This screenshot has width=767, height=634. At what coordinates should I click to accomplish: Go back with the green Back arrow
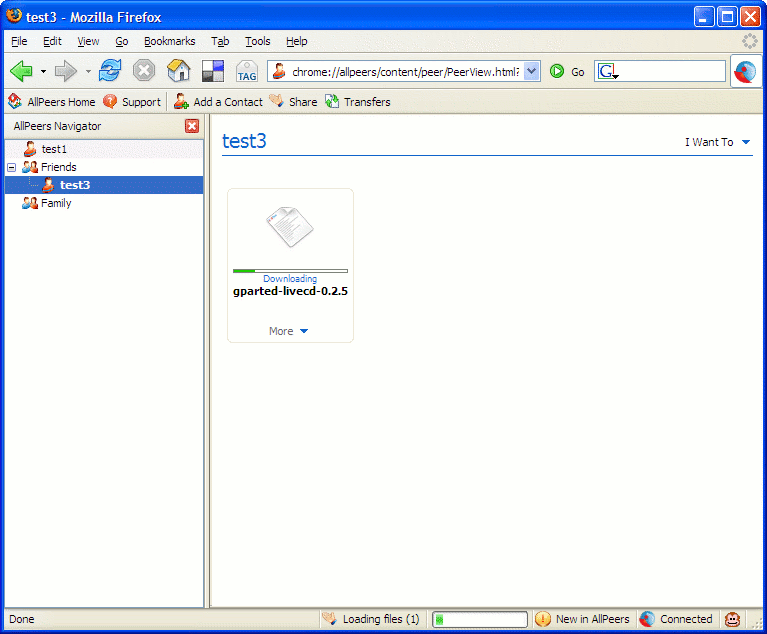(22, 71)
